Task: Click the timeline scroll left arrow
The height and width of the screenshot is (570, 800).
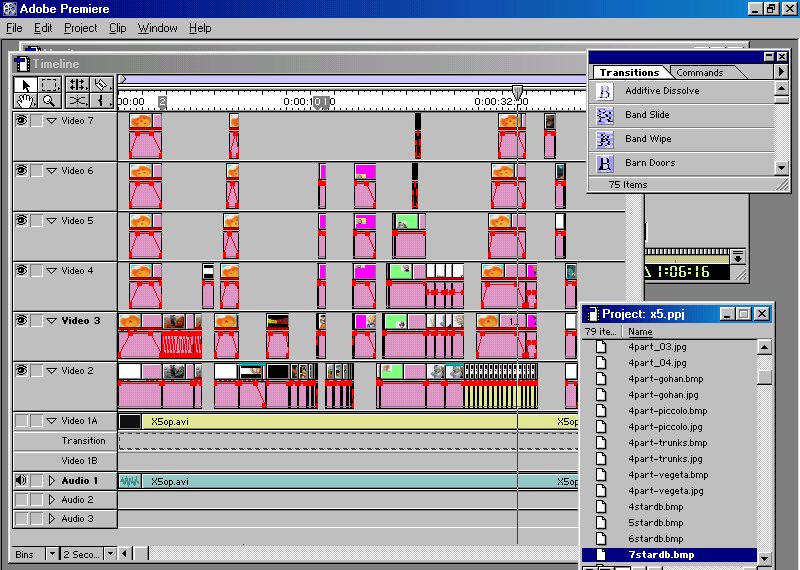Action: (x=124, y=554)
